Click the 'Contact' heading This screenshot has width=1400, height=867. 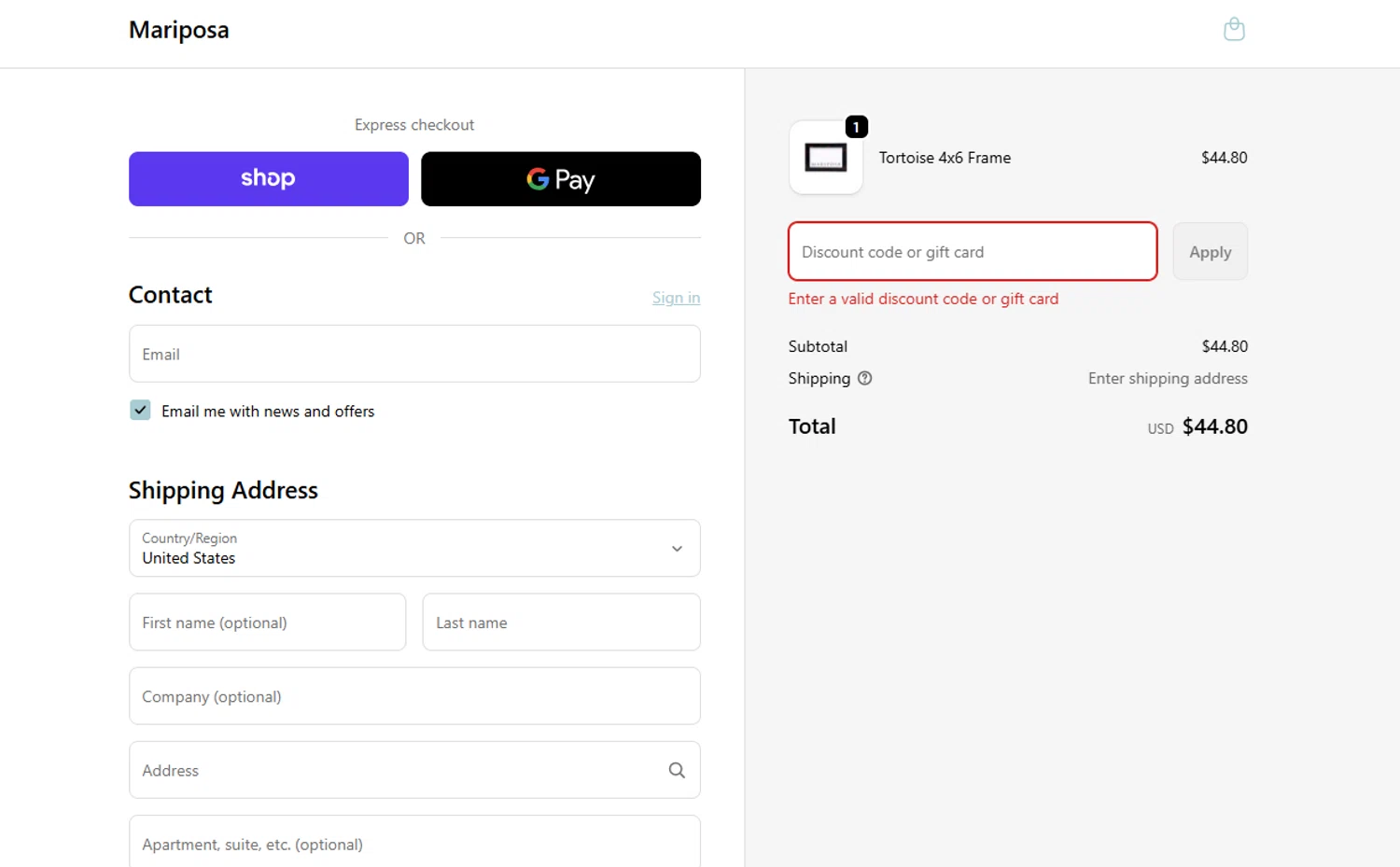(171, 295)
